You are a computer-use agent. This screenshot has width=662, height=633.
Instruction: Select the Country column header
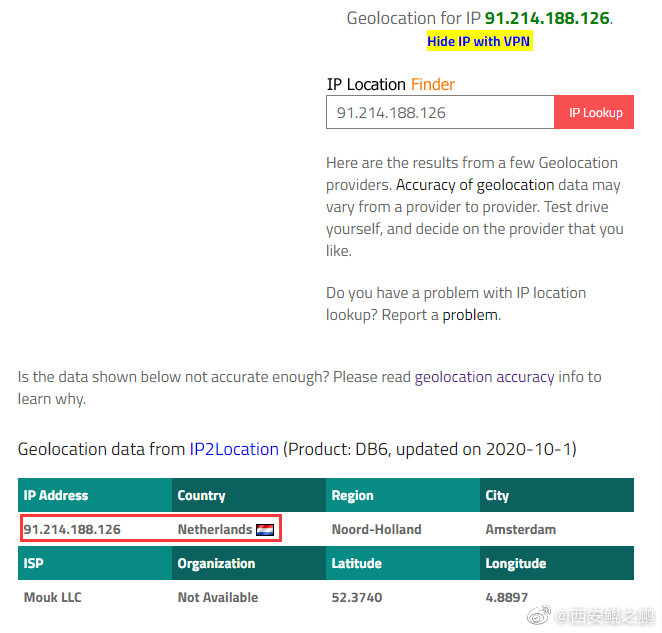tap(249, 495)
